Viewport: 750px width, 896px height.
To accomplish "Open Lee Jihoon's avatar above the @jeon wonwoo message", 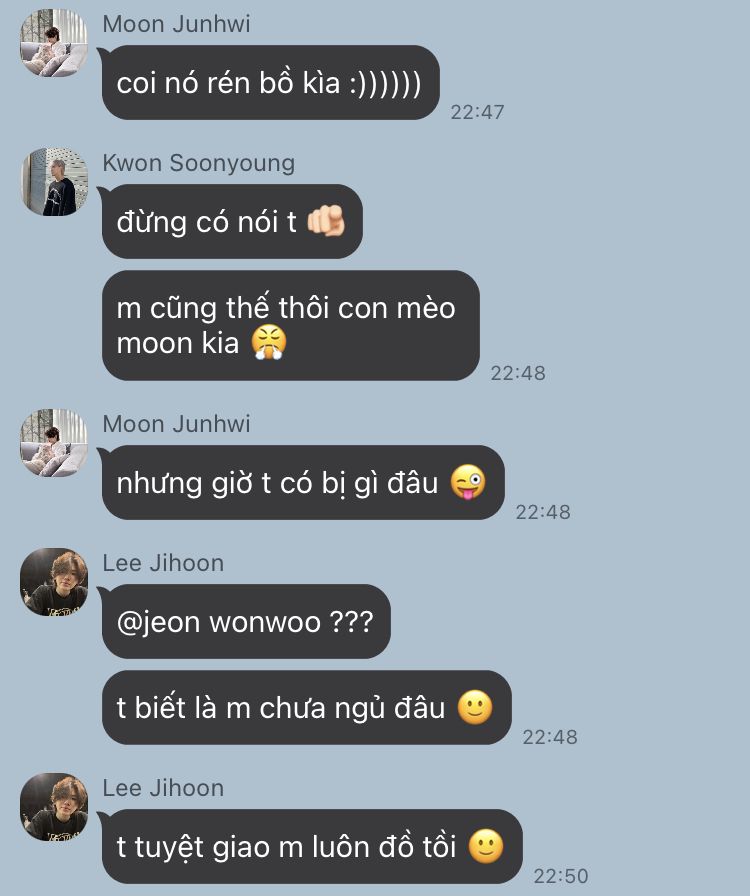I will click(x=54, y=582).
